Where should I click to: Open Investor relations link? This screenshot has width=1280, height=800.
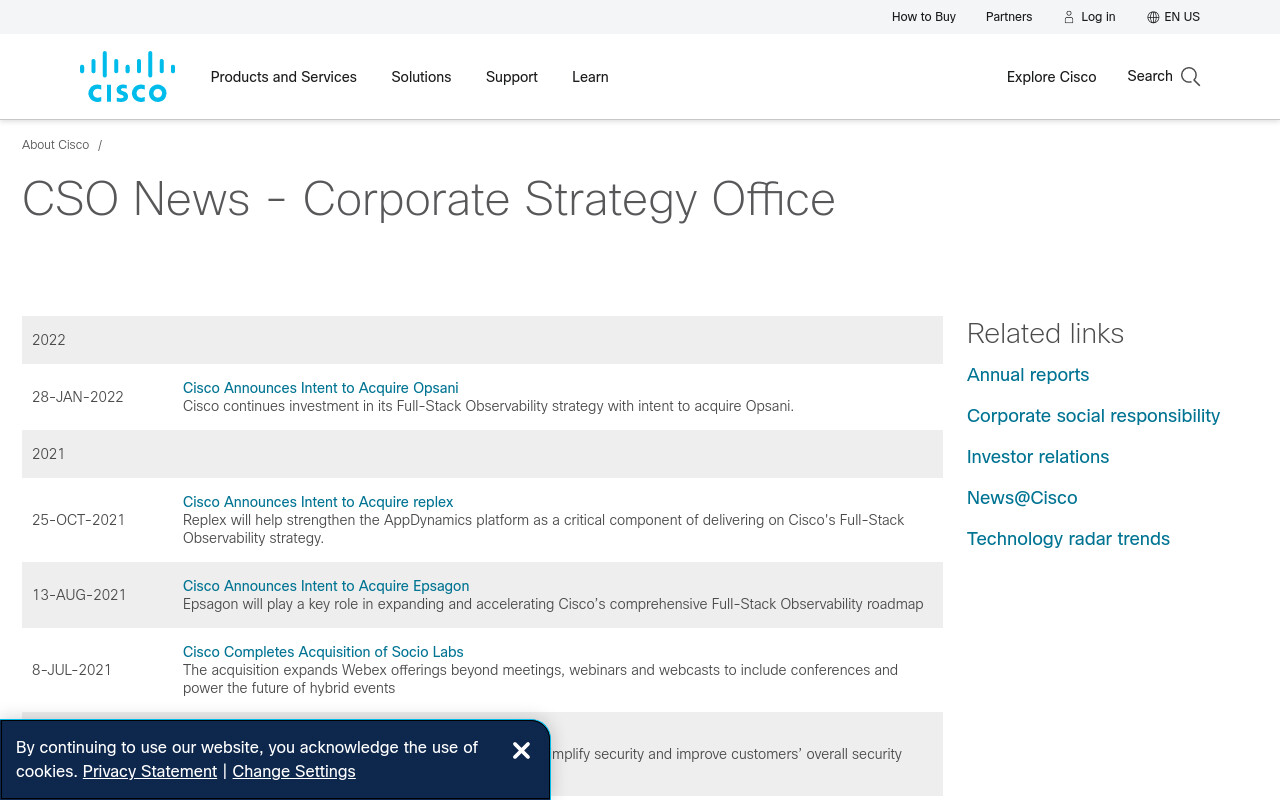[1038, 457]
